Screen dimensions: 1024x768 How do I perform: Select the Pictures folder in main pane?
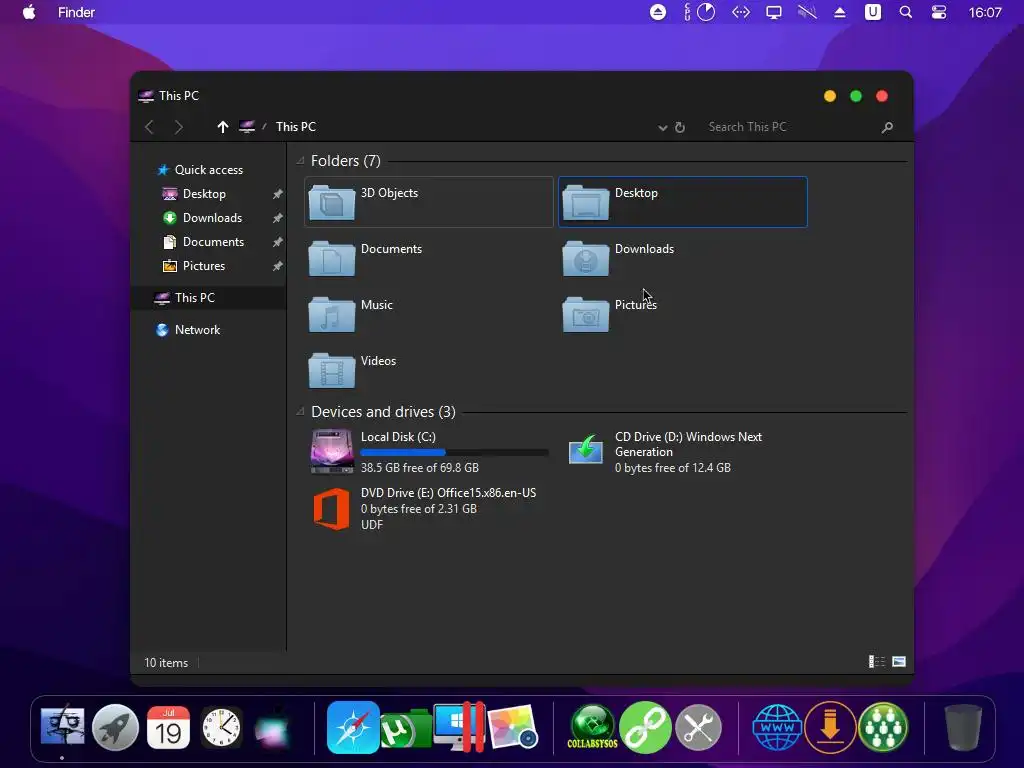coord(682,314)
